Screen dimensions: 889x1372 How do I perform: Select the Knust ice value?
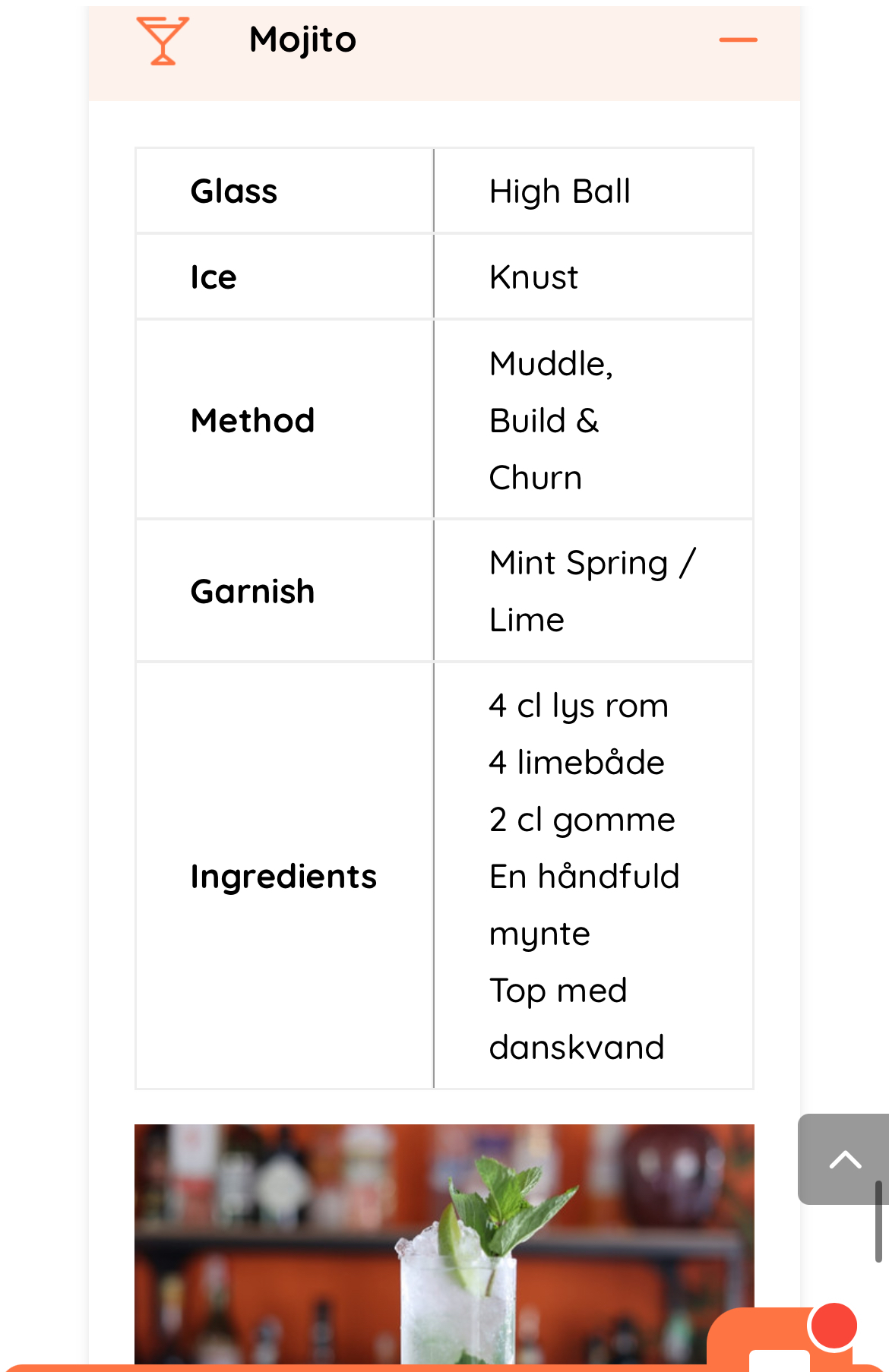[x=533, y=277]
